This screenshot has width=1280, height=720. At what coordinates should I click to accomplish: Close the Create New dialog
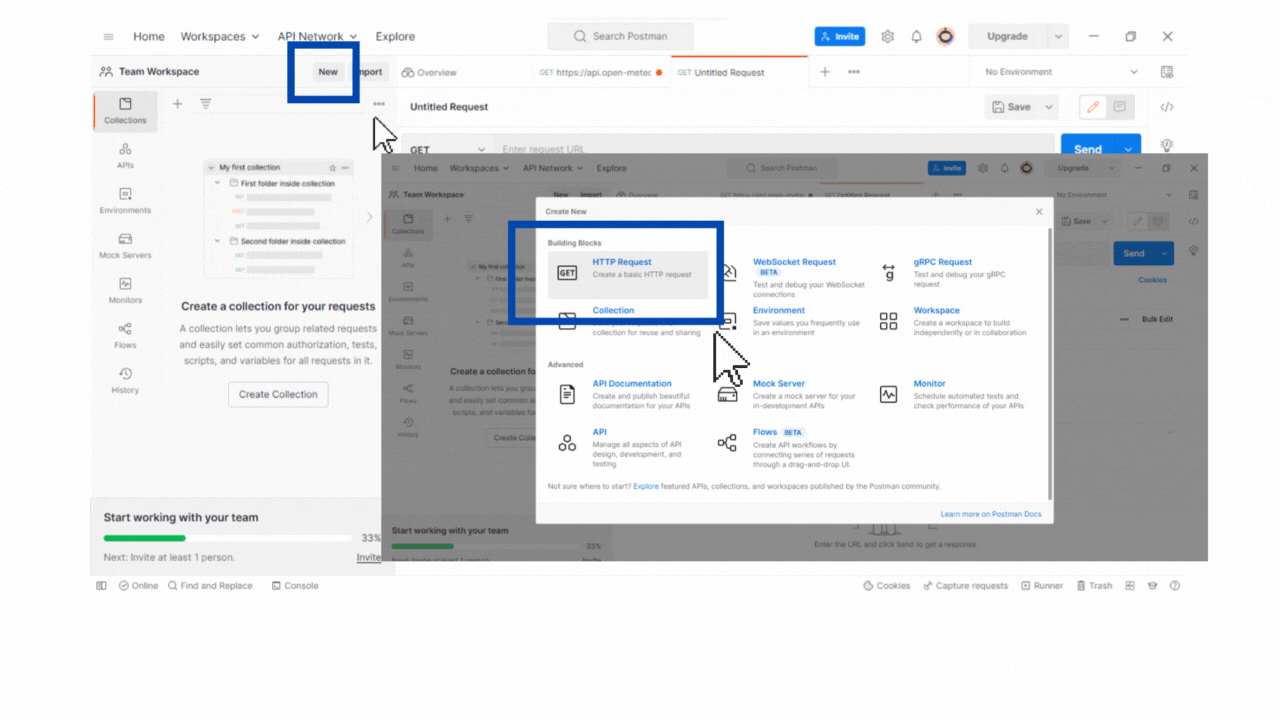pos(1038,212)
